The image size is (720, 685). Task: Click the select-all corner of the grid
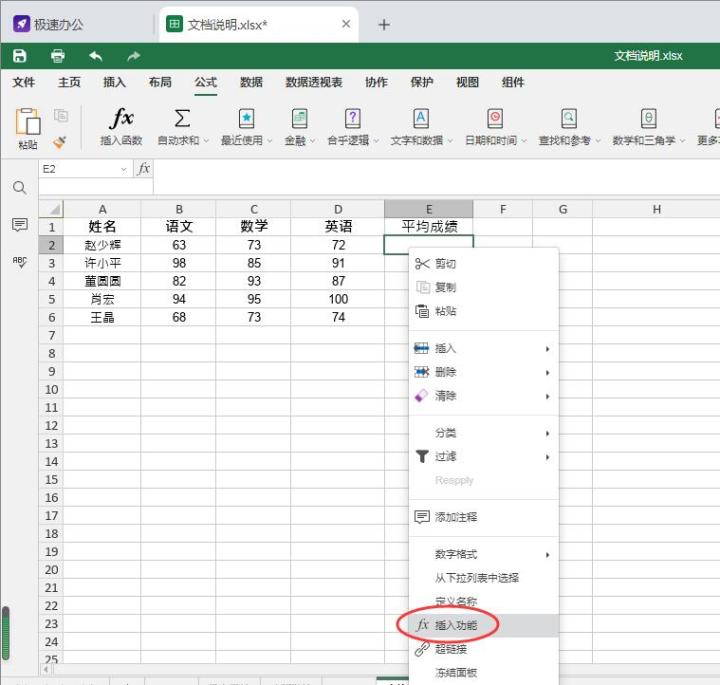(51, 209)
